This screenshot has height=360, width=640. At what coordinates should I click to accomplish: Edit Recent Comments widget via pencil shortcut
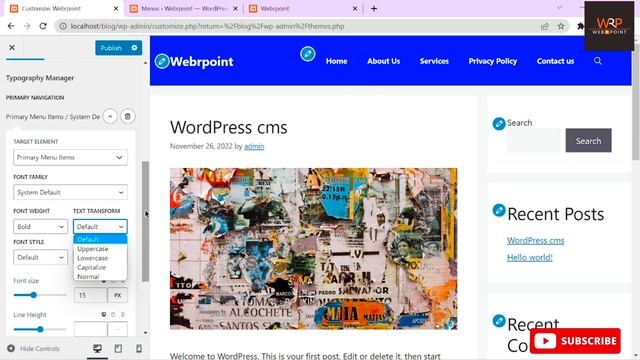point(499,321)
